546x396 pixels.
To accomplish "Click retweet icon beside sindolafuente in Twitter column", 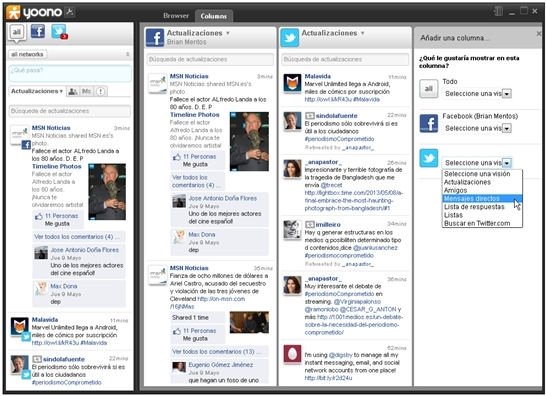I will [x=309, y=116].
